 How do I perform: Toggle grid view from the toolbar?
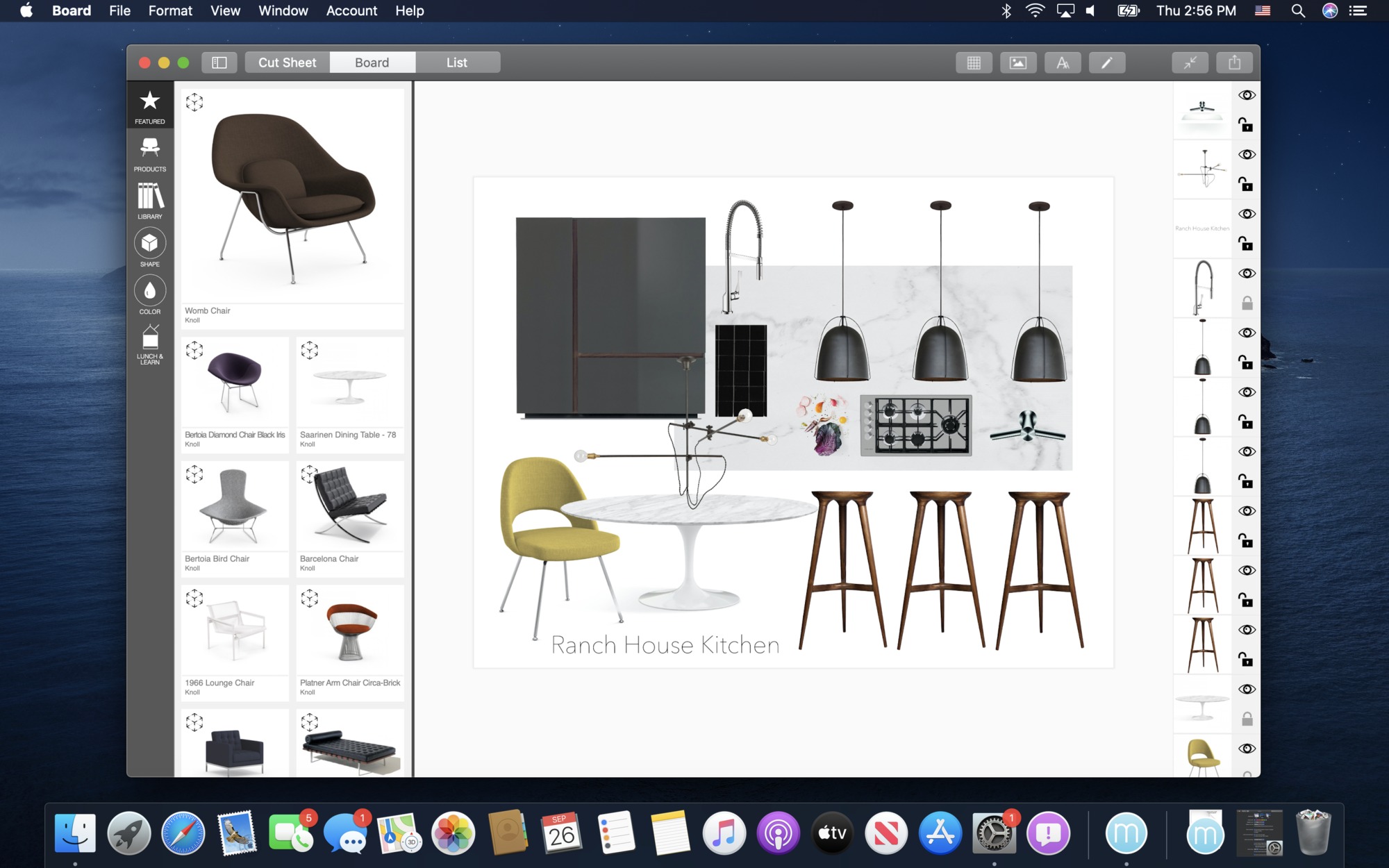coord(974,62)
